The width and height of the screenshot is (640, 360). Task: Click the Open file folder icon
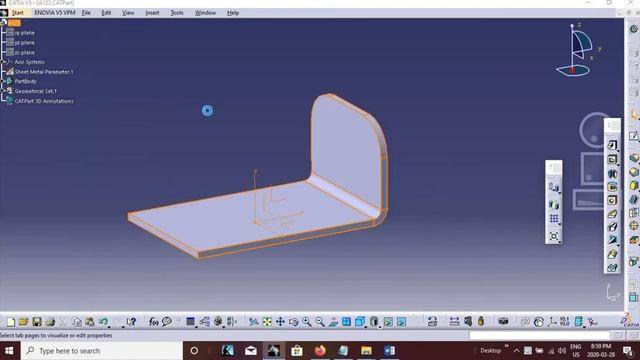pos(24,322)
